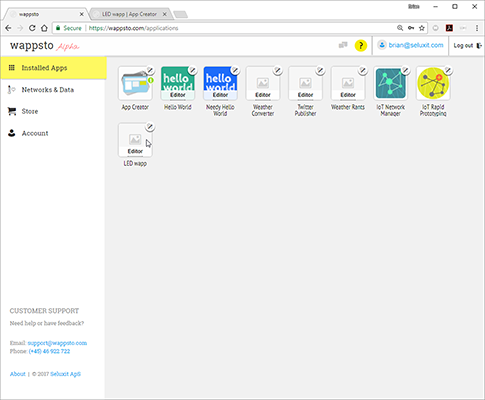Click the Editor badge on LED wapp
Viewport: 485px width, 400px height.
pyautogui.click(x=135, y=151)
